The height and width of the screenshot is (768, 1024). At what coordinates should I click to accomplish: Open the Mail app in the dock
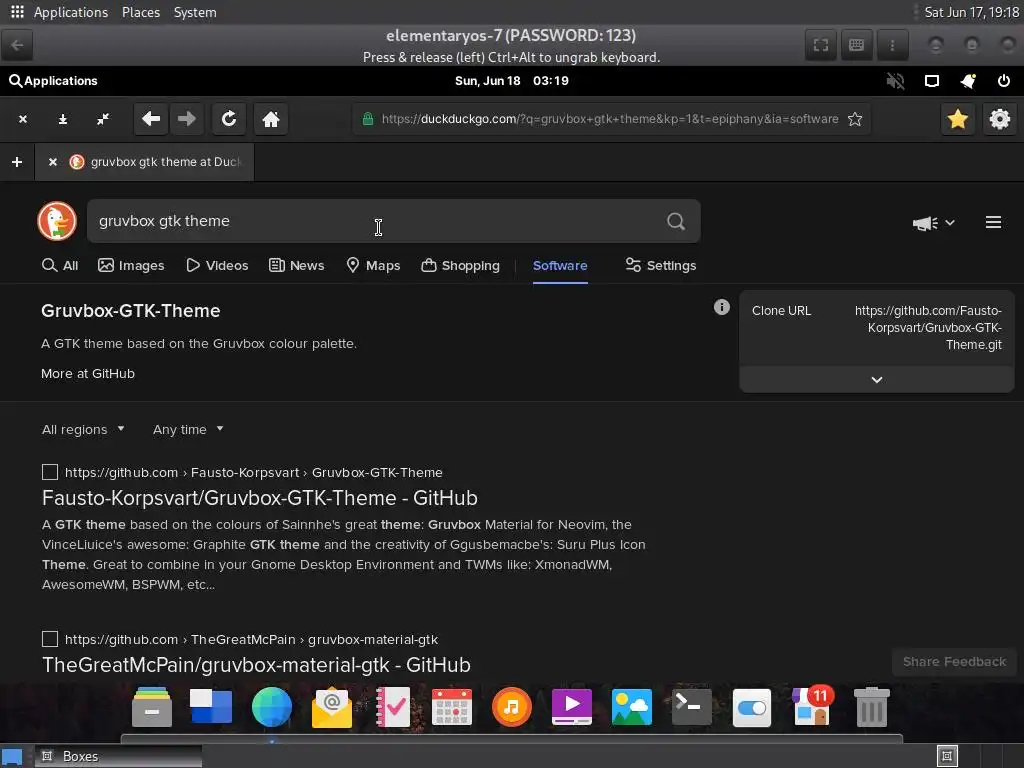click(332, 707)
